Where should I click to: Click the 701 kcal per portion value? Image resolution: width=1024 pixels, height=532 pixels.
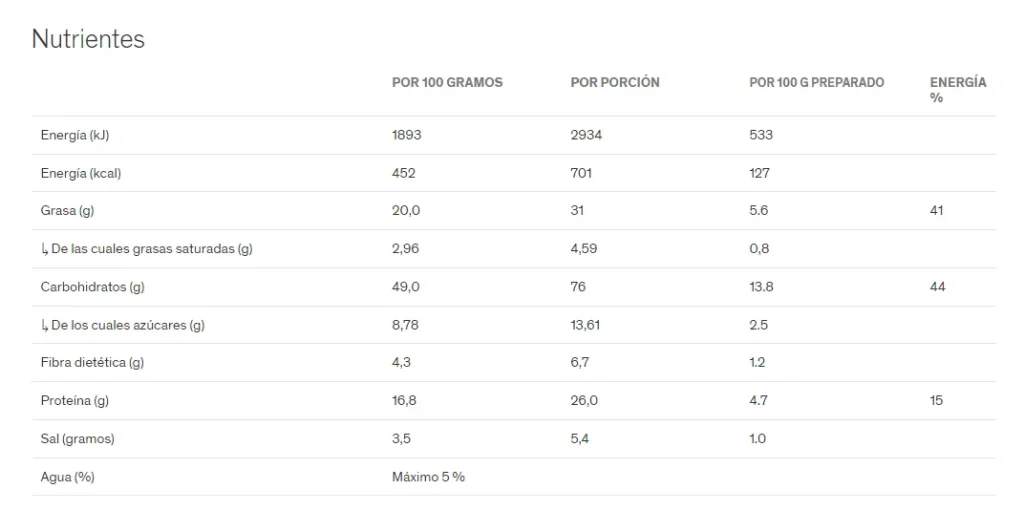tap(581, 173)
